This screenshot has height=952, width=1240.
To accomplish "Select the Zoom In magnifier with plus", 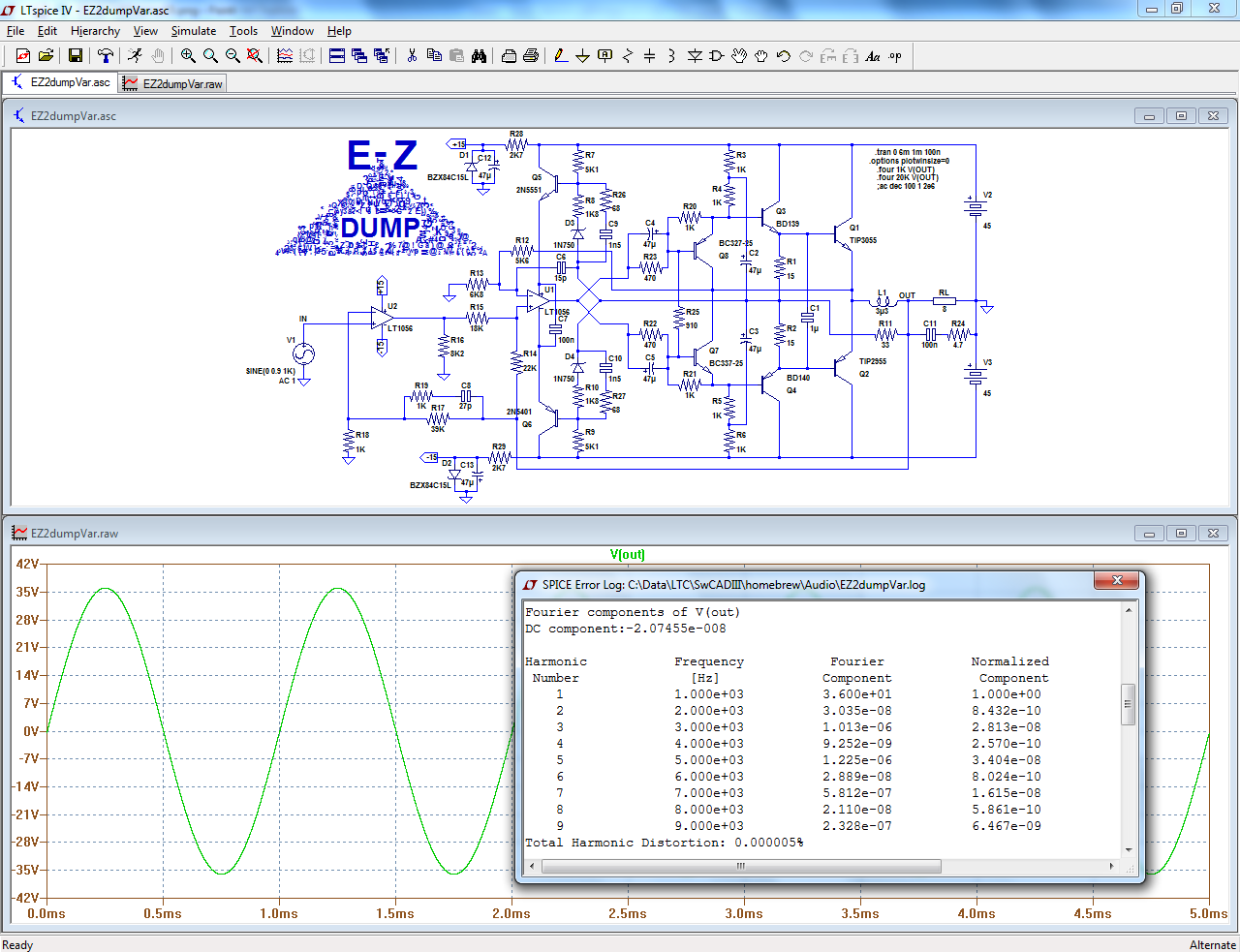I will [x=188, y=56].
